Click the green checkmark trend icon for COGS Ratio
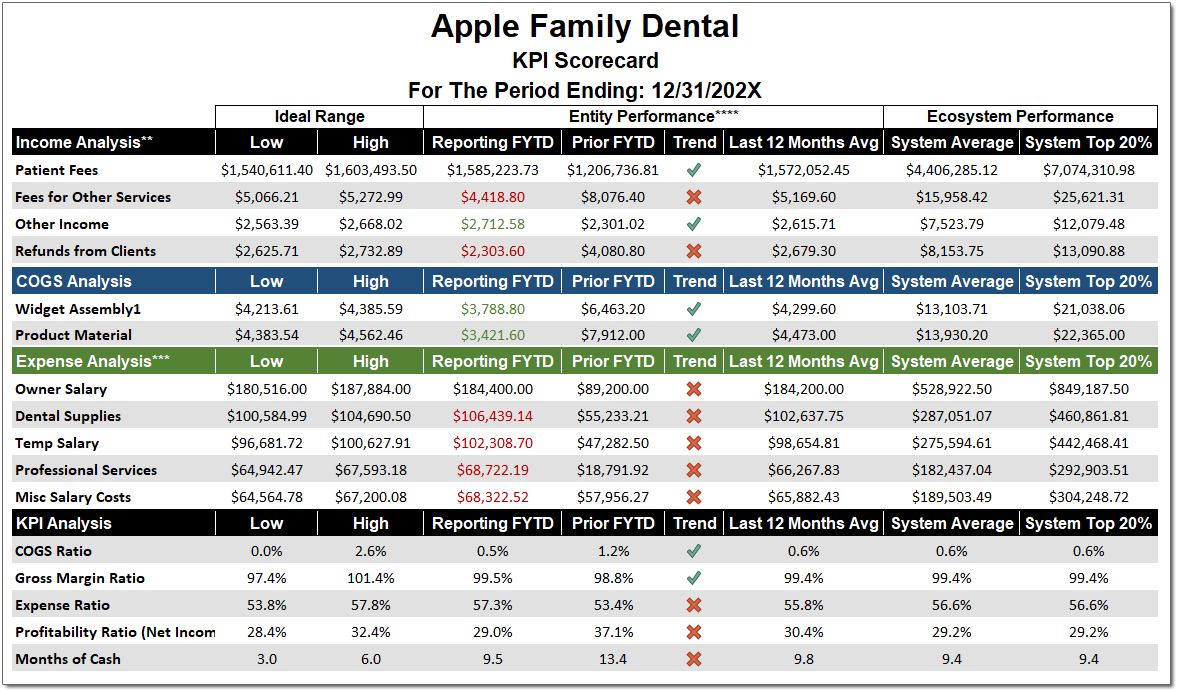The width and height of the screenshot is (1177, 691). coord(694,551)
